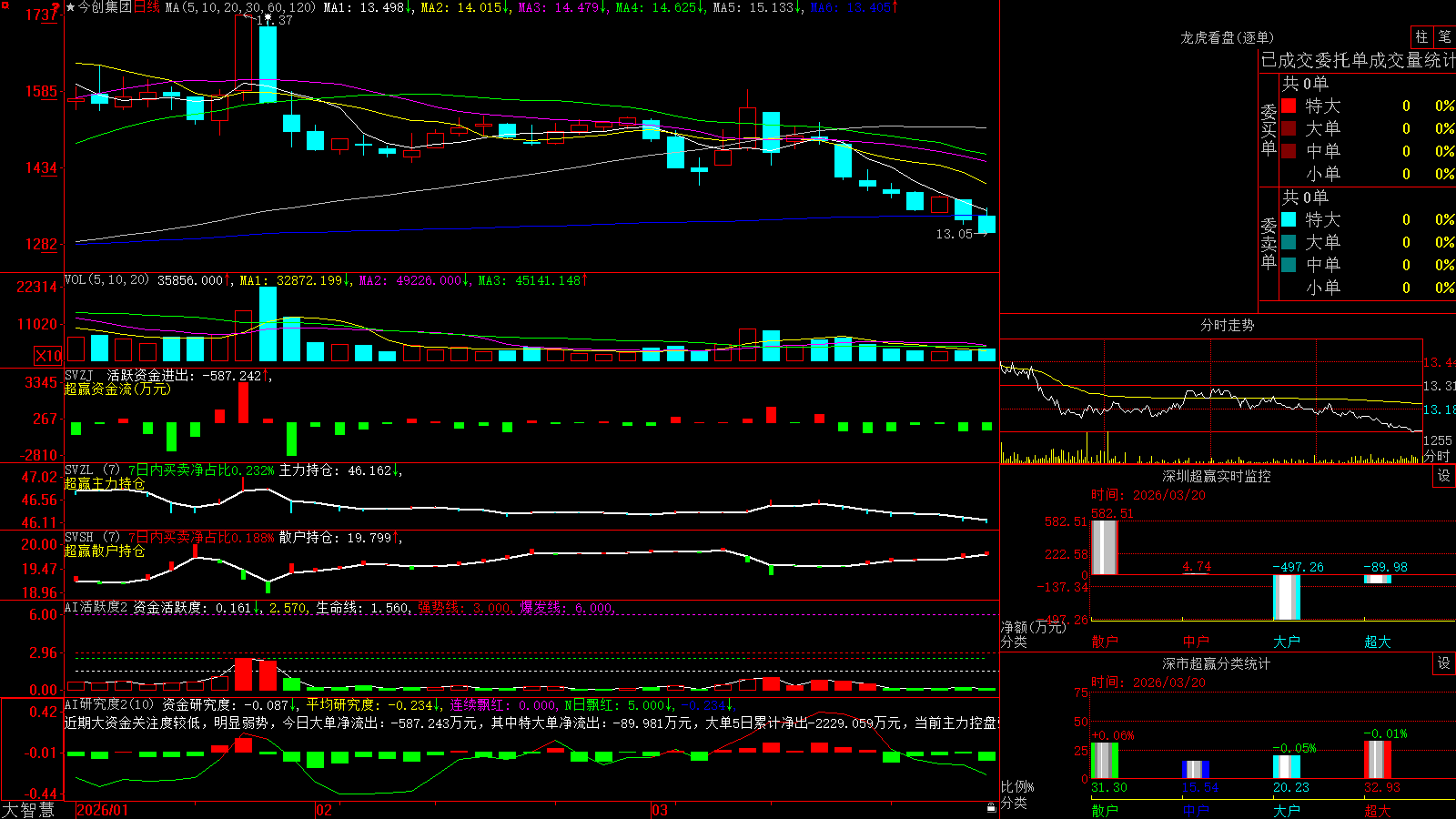Select the AI研究度2(10) indicator name
This screenshot has height=819, width=1456.
[109, 704]
